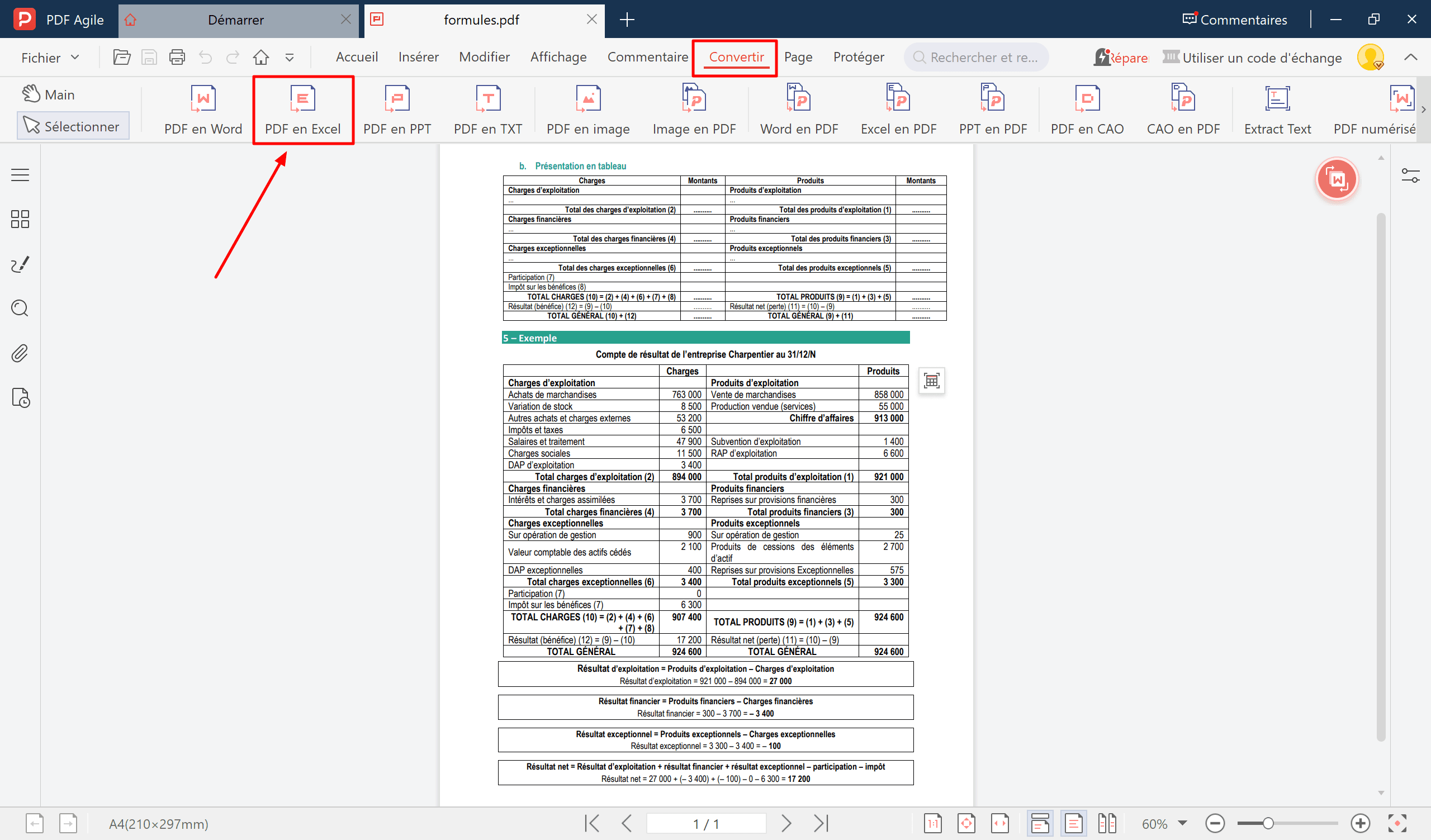Click the zoom slider handle
This screenshot has width=1431, height=840.
coord(1267,823)
